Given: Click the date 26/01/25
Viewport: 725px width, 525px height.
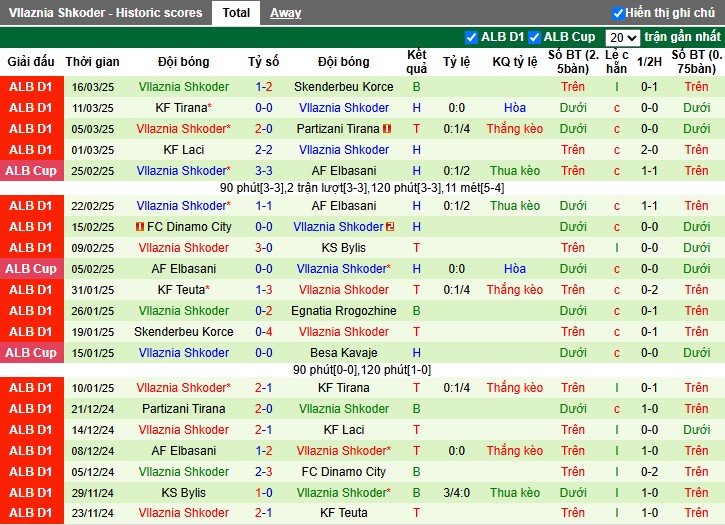Looking at the screenshot, I should tap(92, 311).
